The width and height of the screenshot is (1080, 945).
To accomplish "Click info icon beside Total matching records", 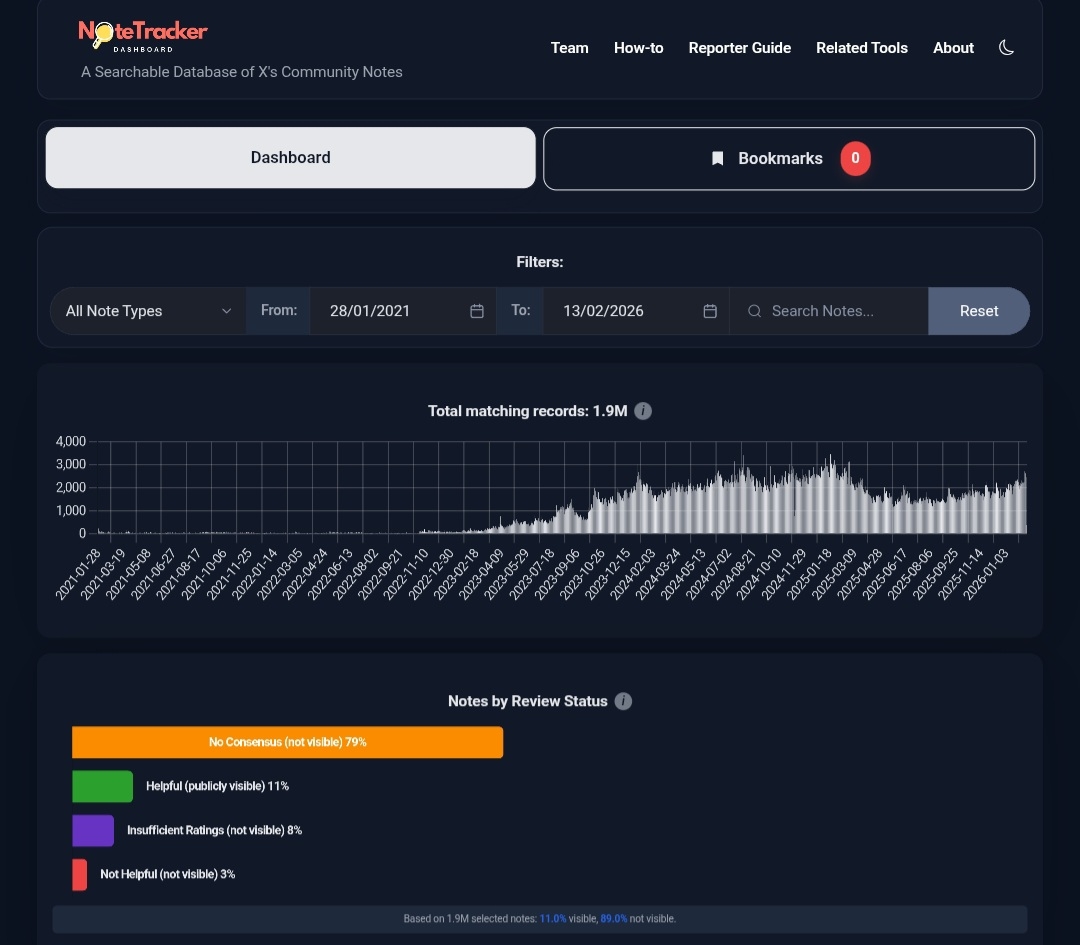I will click(643, 411).
